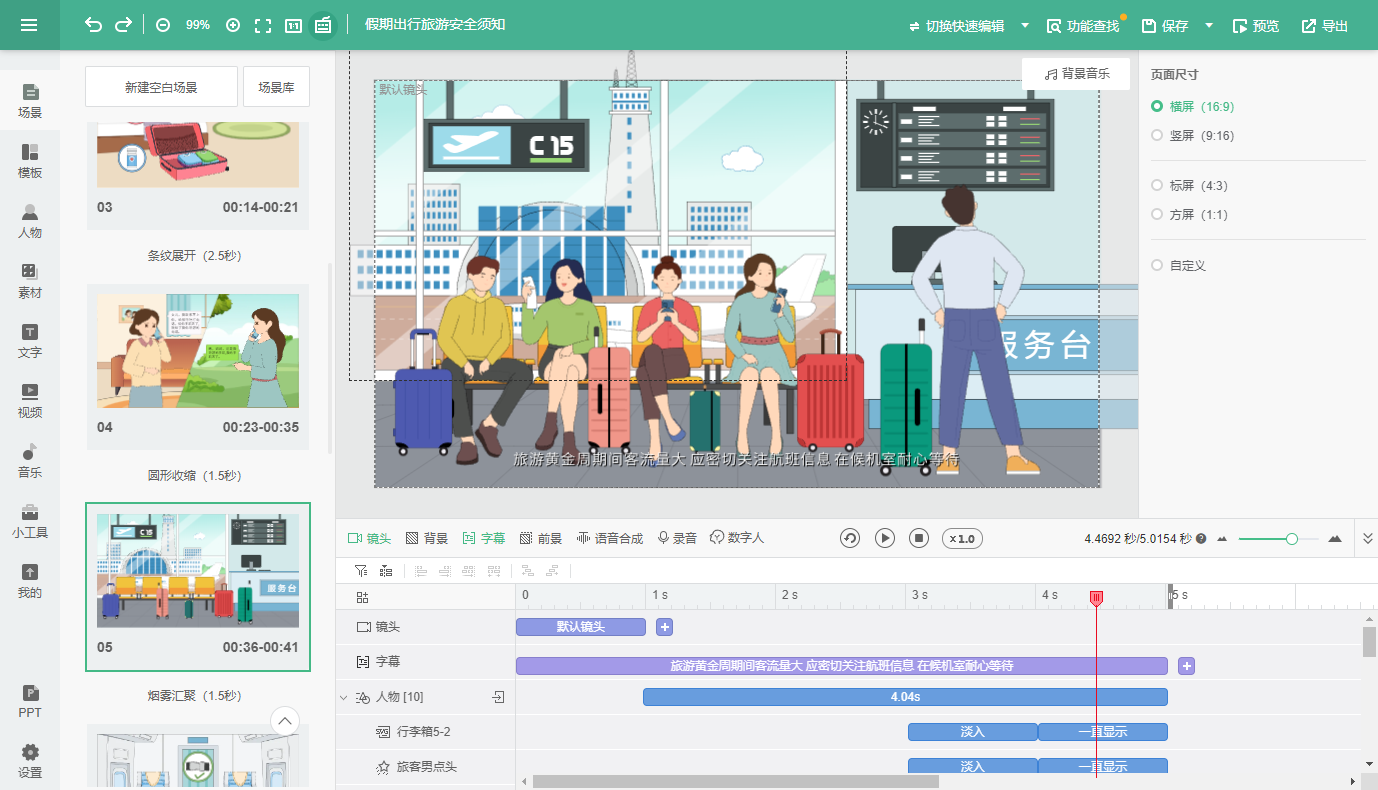
Task: Click 新建空白场景 button
Action: (161, 87)
